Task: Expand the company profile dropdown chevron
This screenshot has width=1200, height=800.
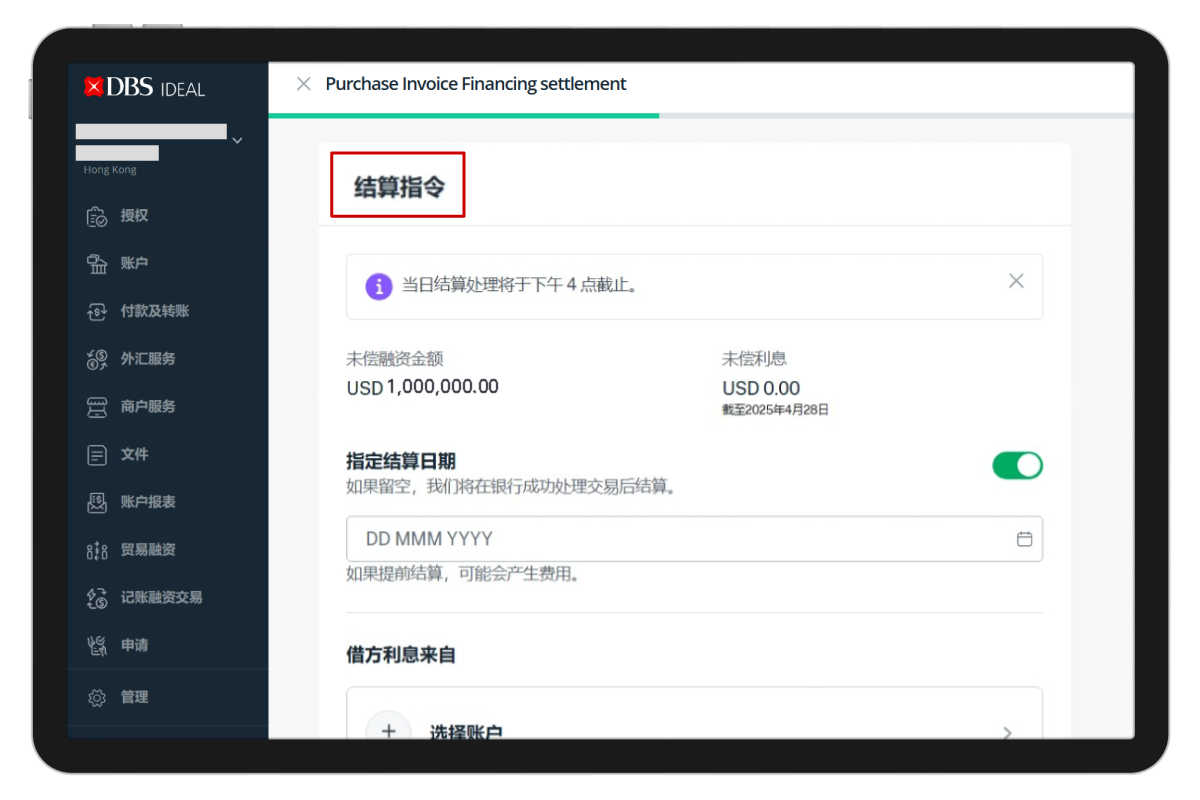Action: 237,141
